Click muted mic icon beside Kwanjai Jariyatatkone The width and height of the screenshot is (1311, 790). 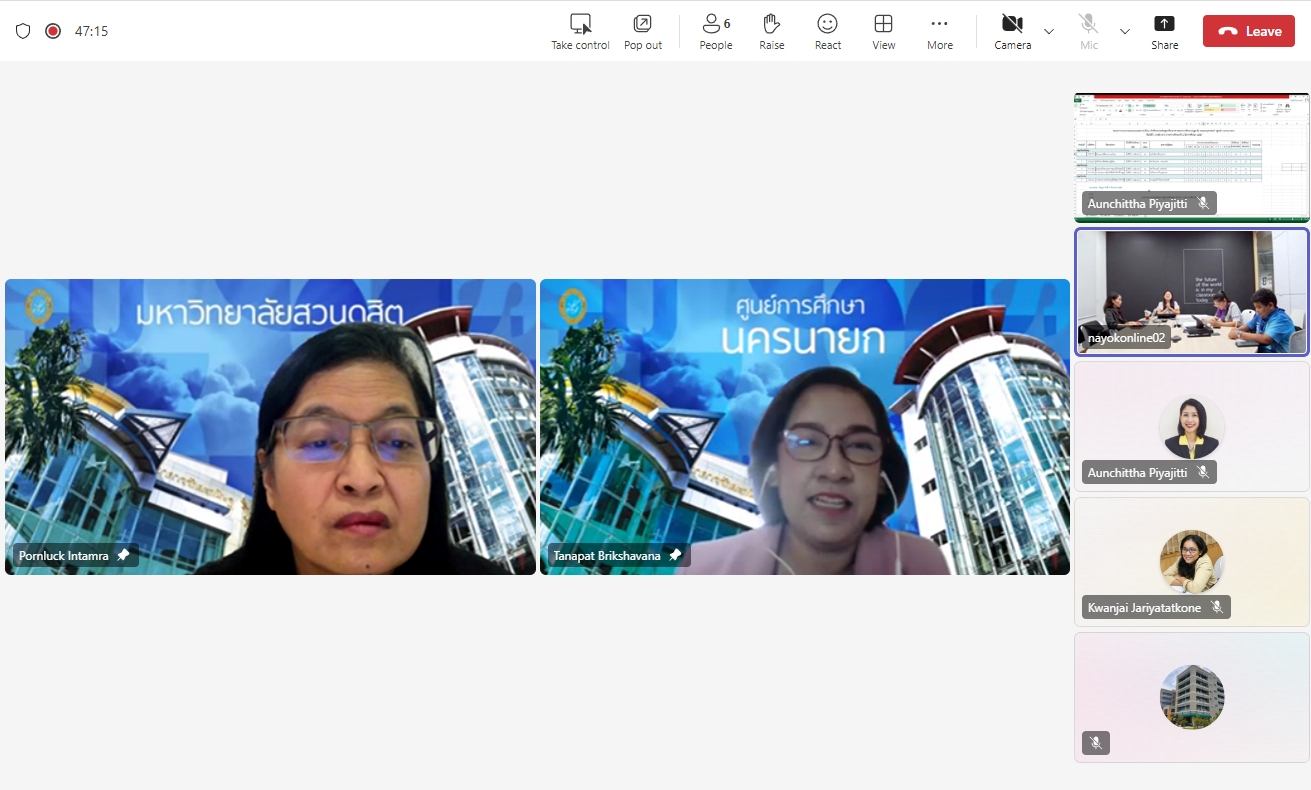(1217, 607)
